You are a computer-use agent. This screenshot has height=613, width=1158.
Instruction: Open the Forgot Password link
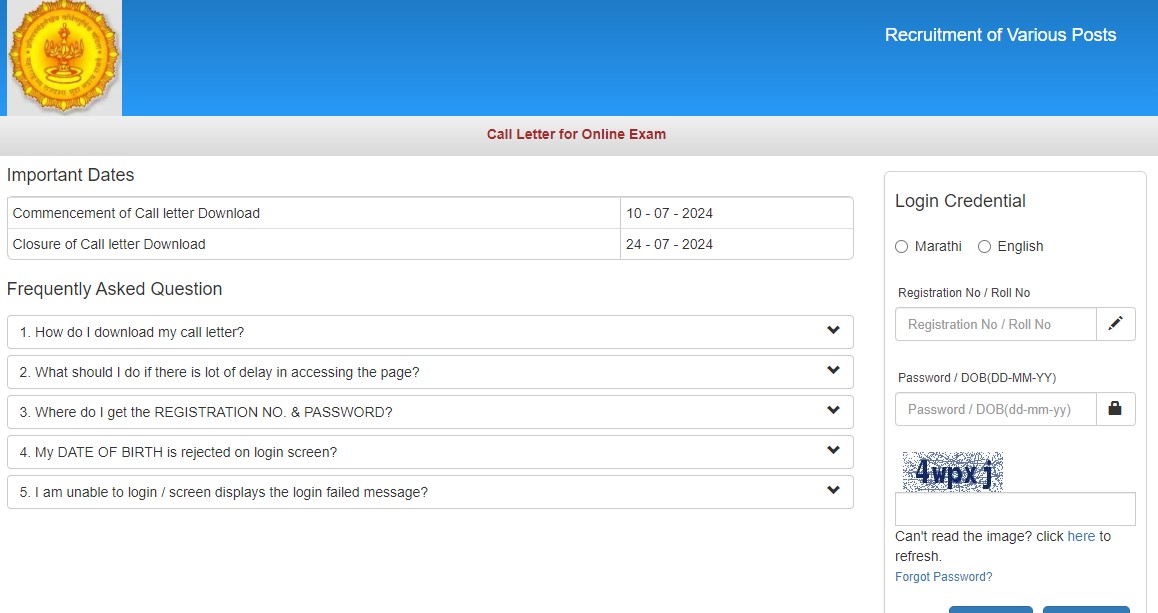tap(943, 577)
